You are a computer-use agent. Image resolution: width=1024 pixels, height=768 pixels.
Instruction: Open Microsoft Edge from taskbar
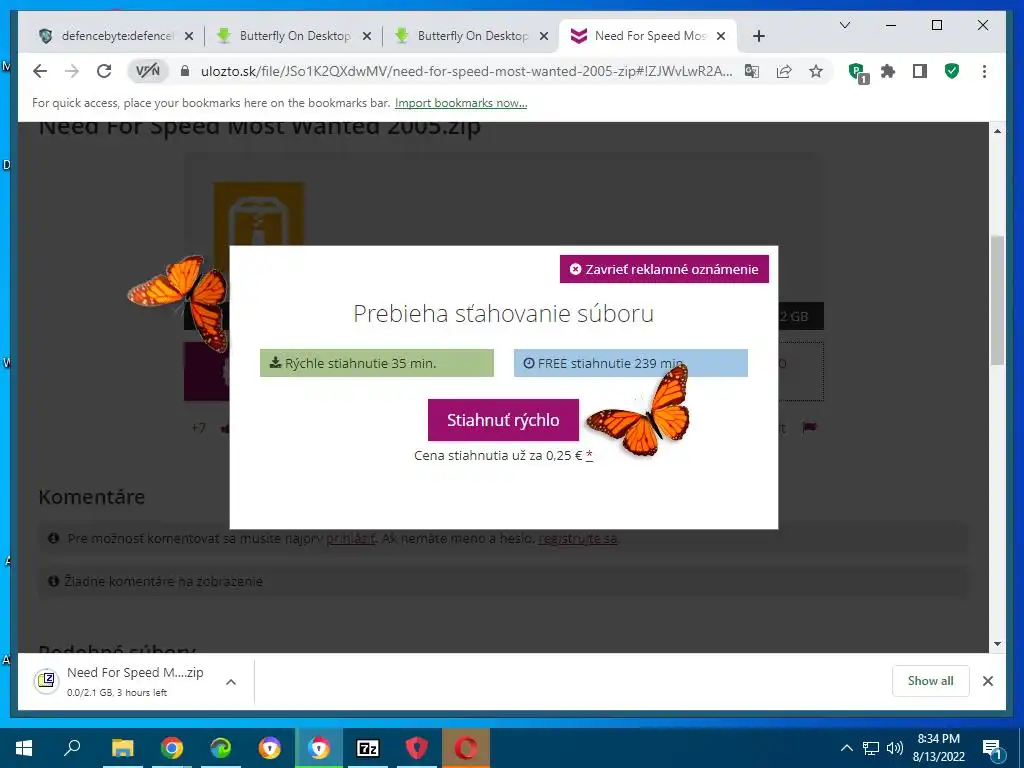(221, 748)
